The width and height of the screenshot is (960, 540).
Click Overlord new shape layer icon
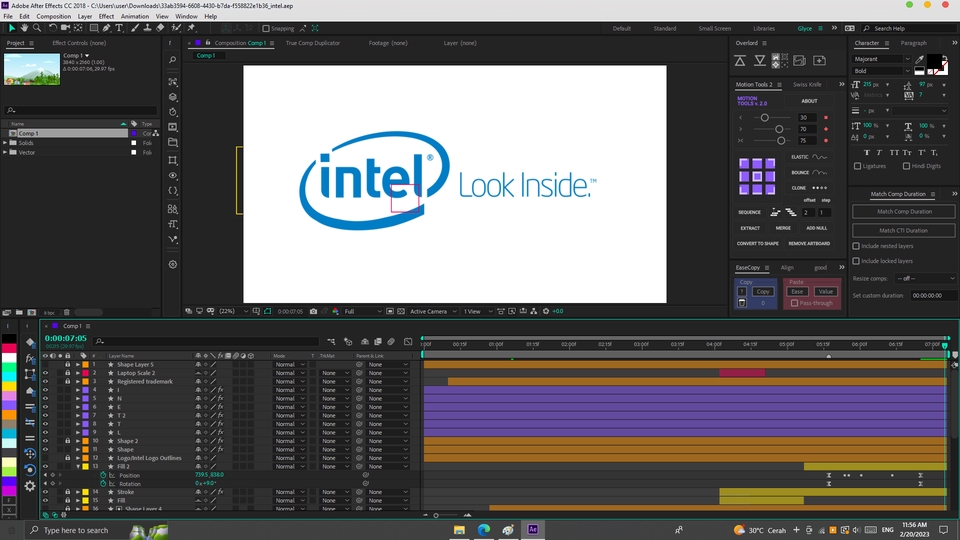[819, 61]
